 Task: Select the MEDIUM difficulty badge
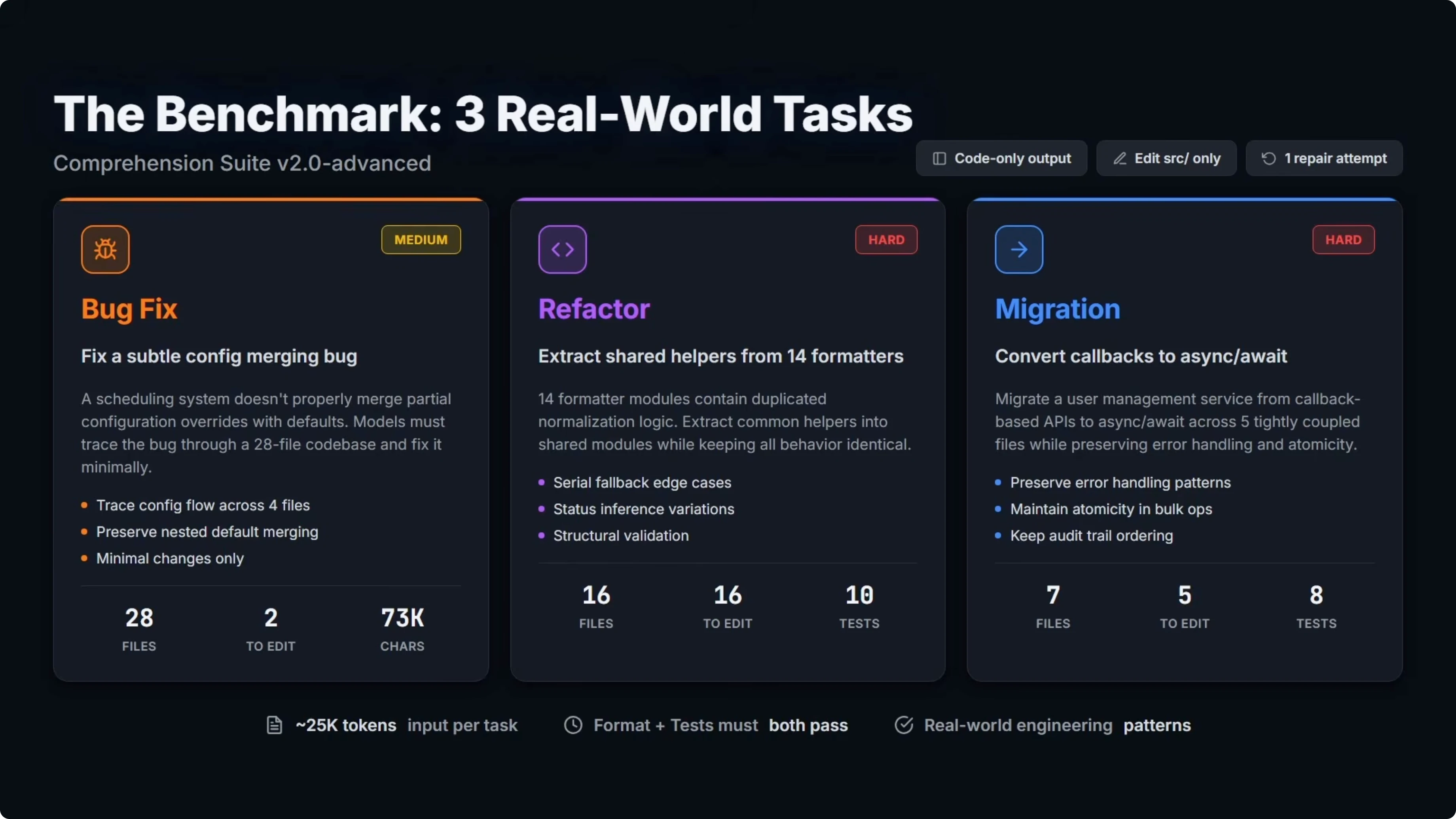(x=421, y=240)
